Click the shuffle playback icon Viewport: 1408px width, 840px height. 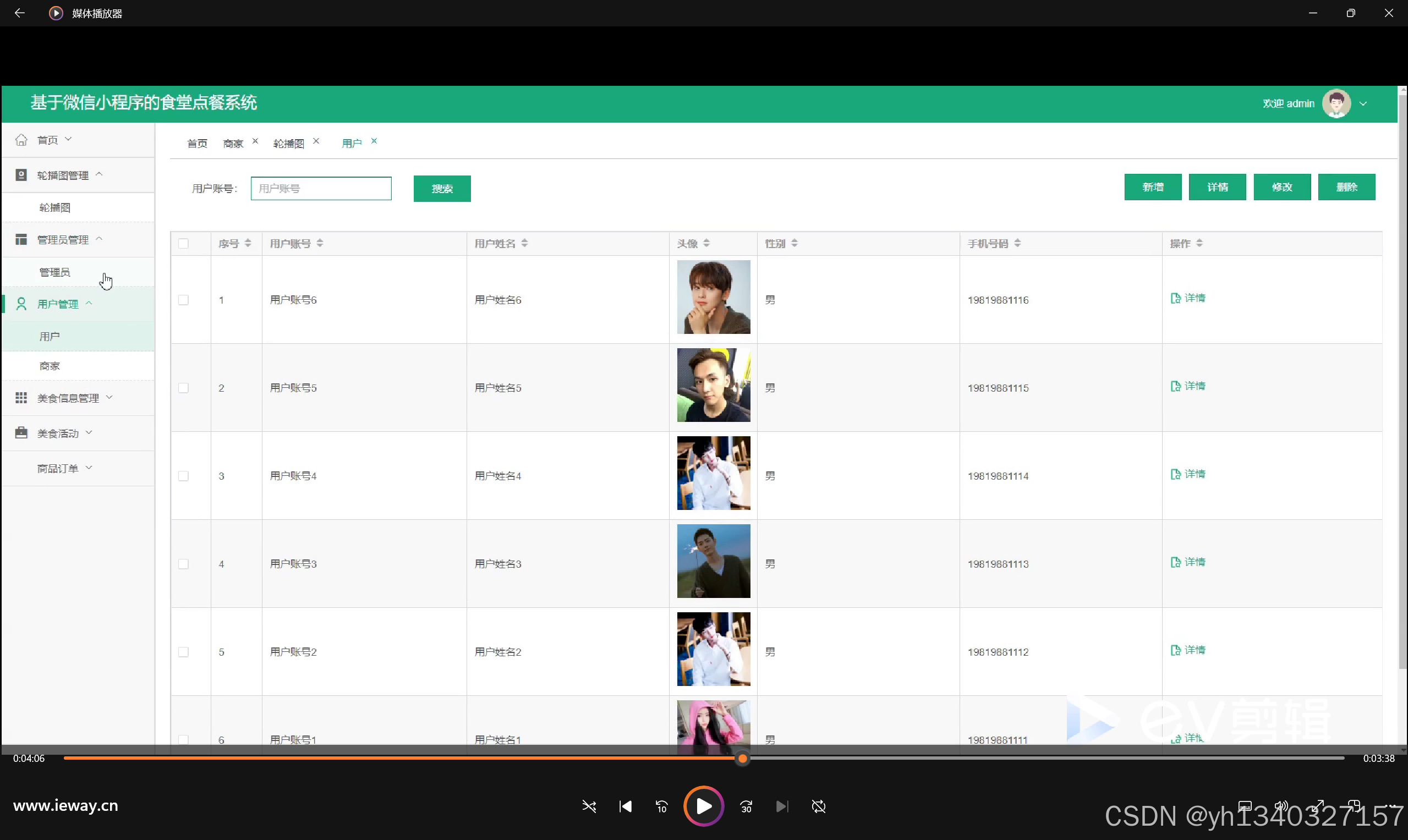tap(589, 806)
